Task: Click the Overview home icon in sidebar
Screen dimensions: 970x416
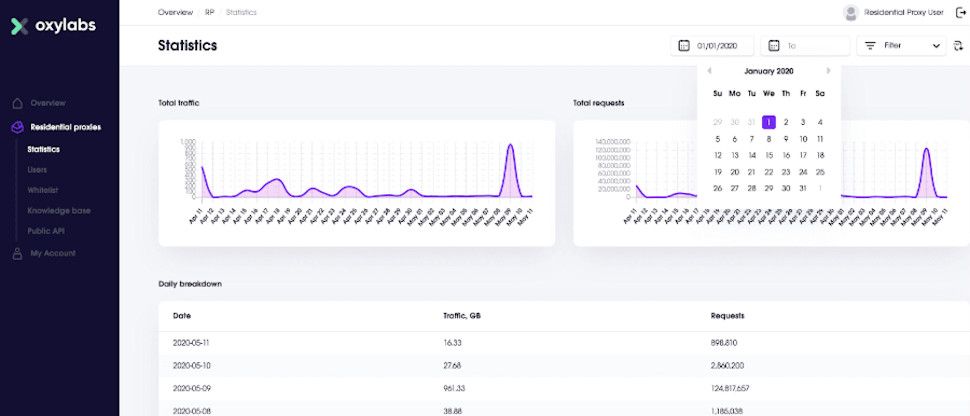Action: click(x=17, y=103)
